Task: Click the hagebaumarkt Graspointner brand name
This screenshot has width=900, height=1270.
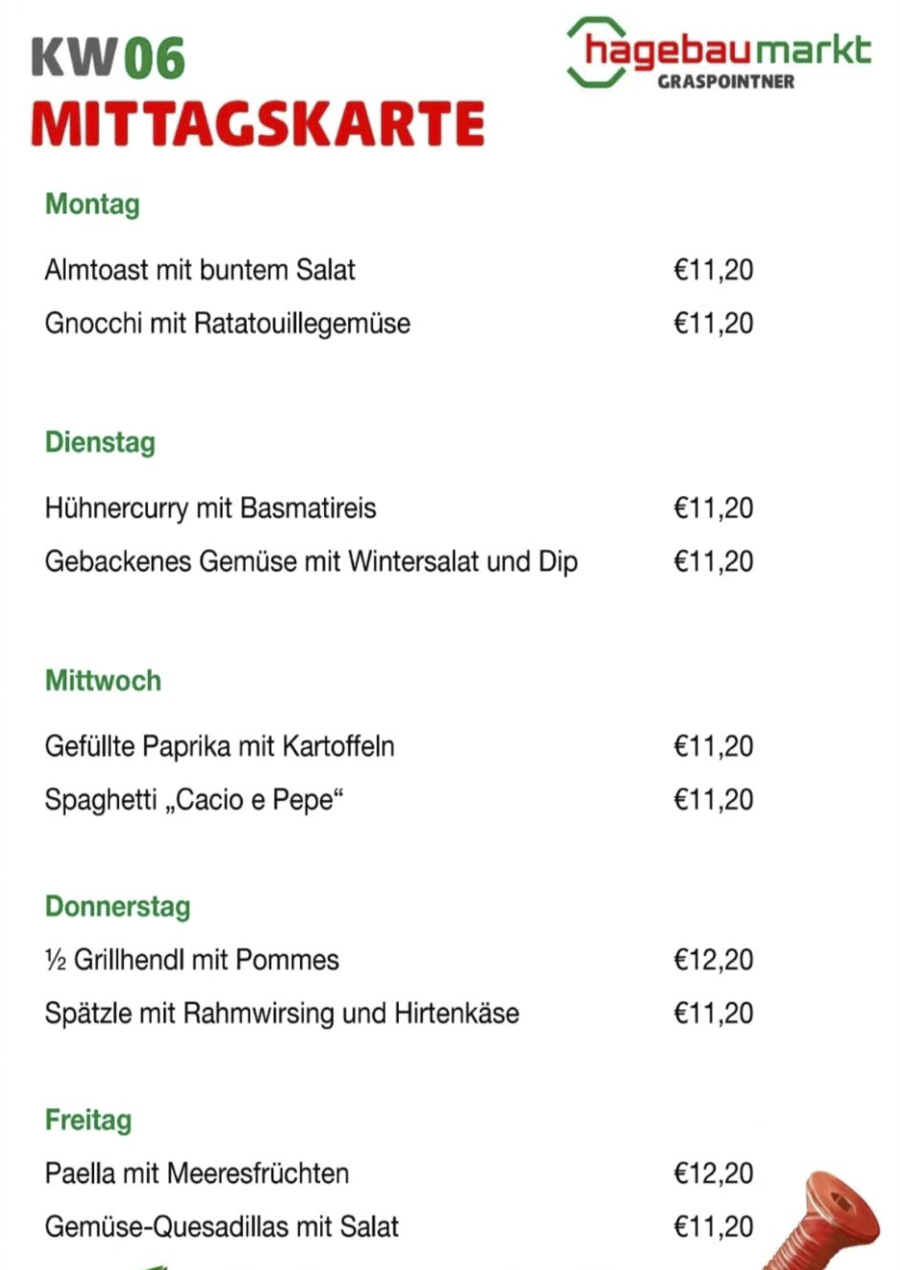Action: 727,58
